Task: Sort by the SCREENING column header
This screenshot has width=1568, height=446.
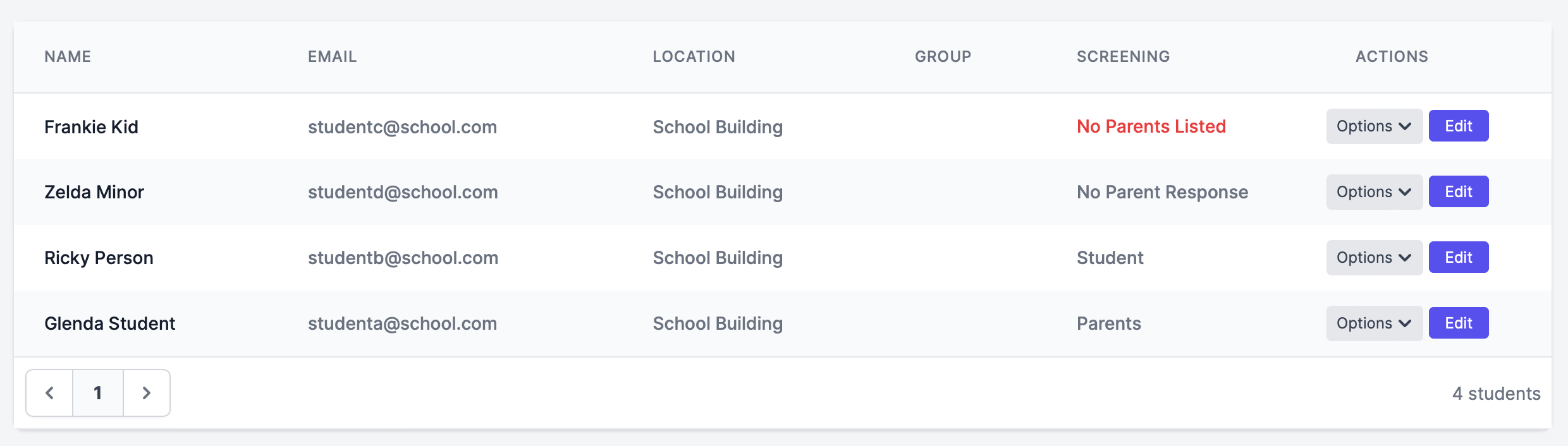Action: 1124,57
